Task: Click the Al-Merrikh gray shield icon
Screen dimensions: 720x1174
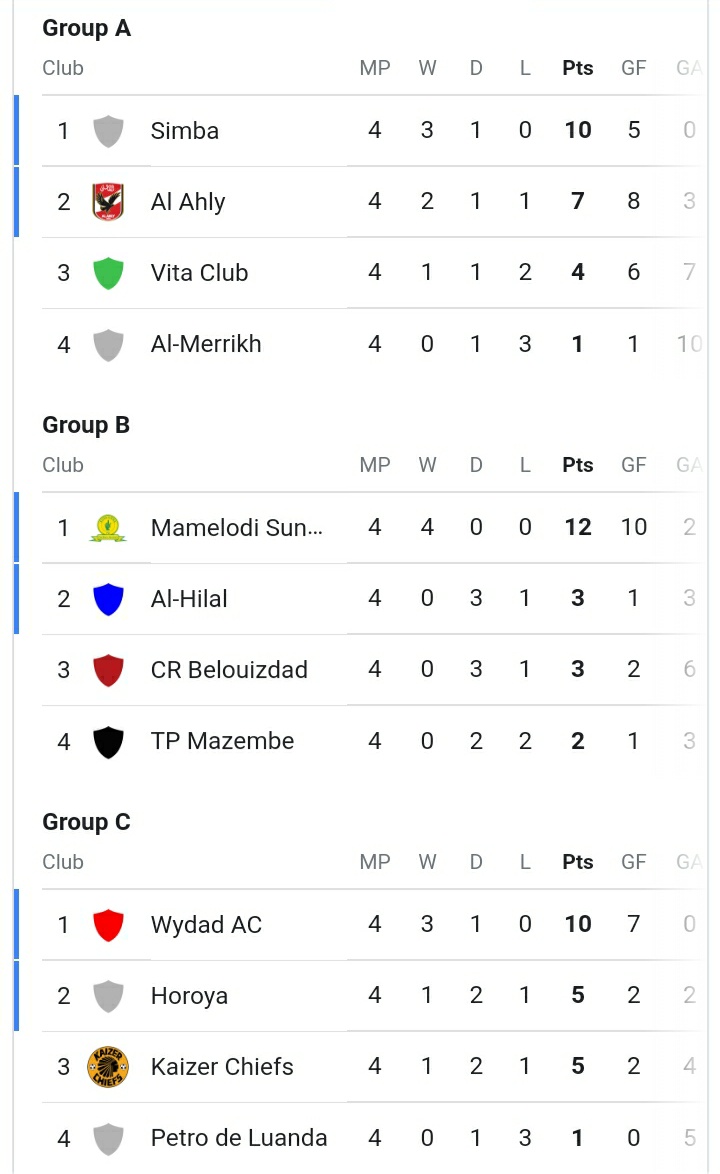Action: pyautogui.click(x=108, y=344)
